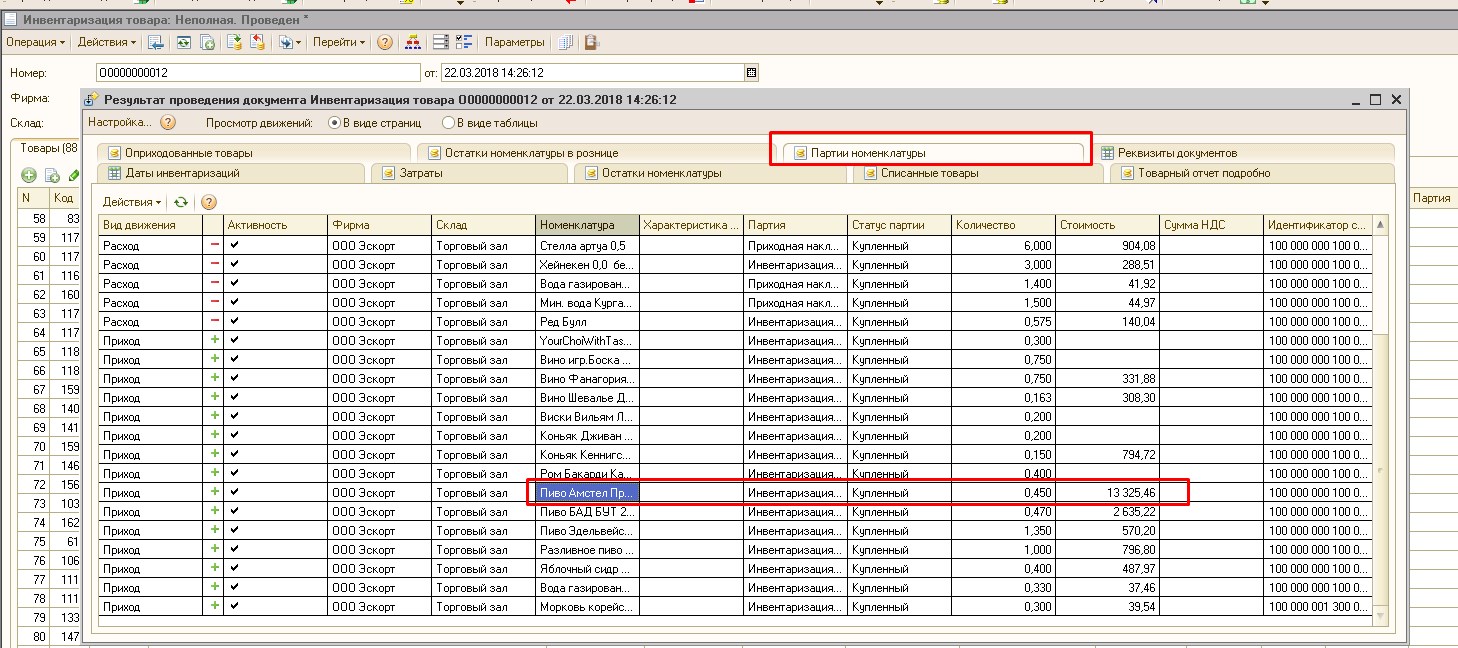
Task: Click the structure hierarchy icon in main toolbar
Action: point(412,42)
